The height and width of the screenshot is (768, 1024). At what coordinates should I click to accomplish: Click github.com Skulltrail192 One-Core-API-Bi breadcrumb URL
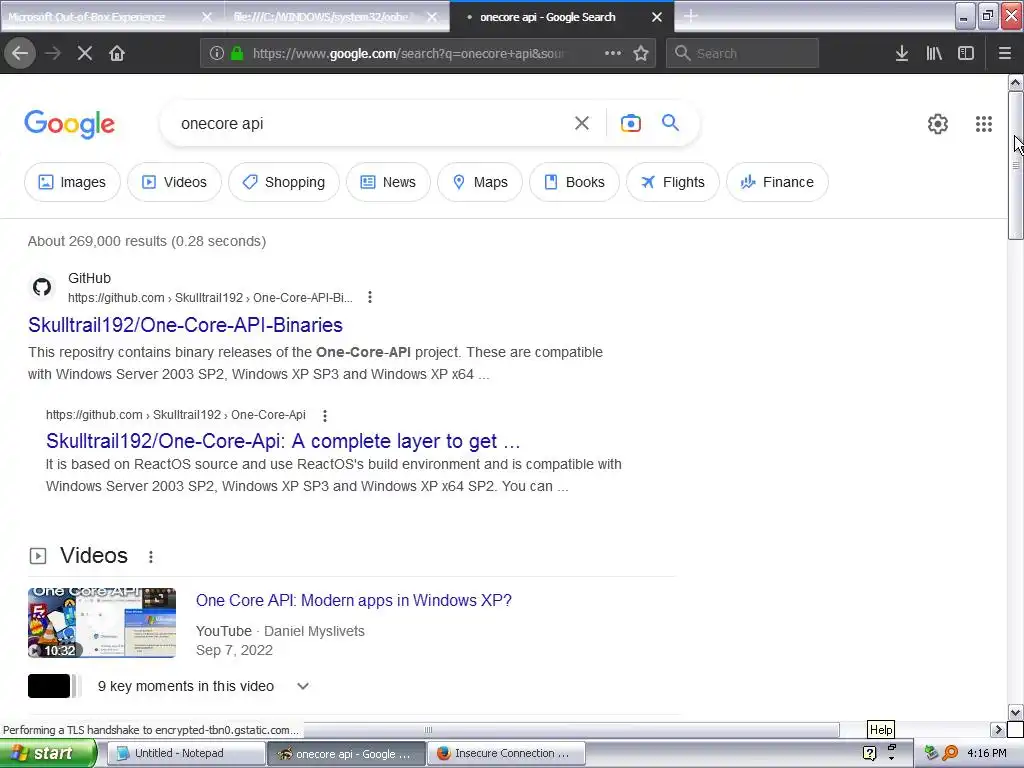[210, 298]
